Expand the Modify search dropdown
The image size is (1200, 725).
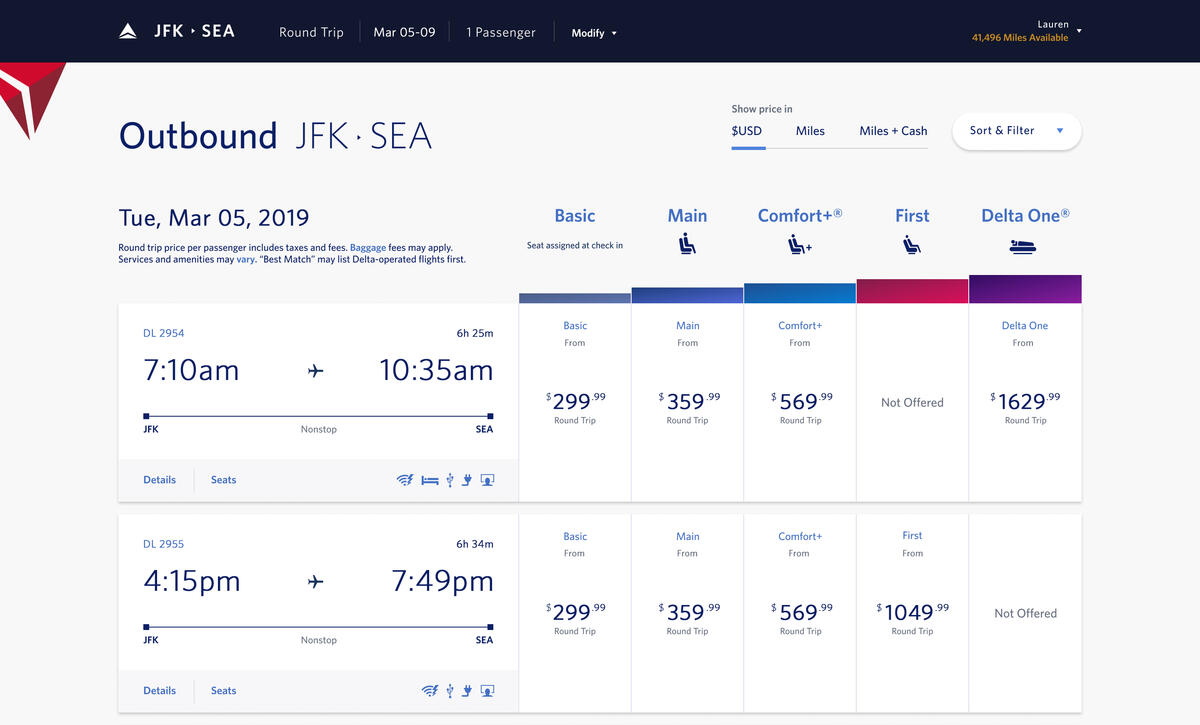pos(594,33)
